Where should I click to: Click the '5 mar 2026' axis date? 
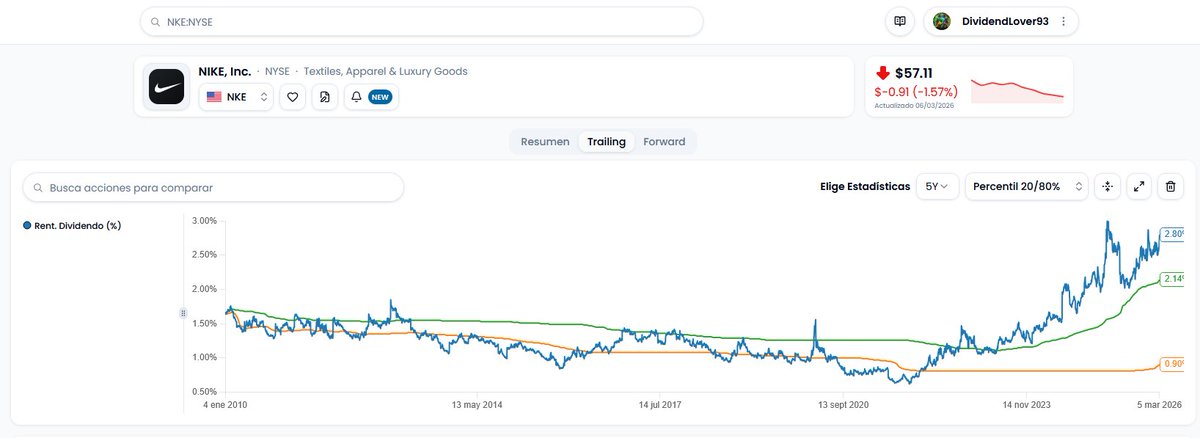[x=1158, y=405]
